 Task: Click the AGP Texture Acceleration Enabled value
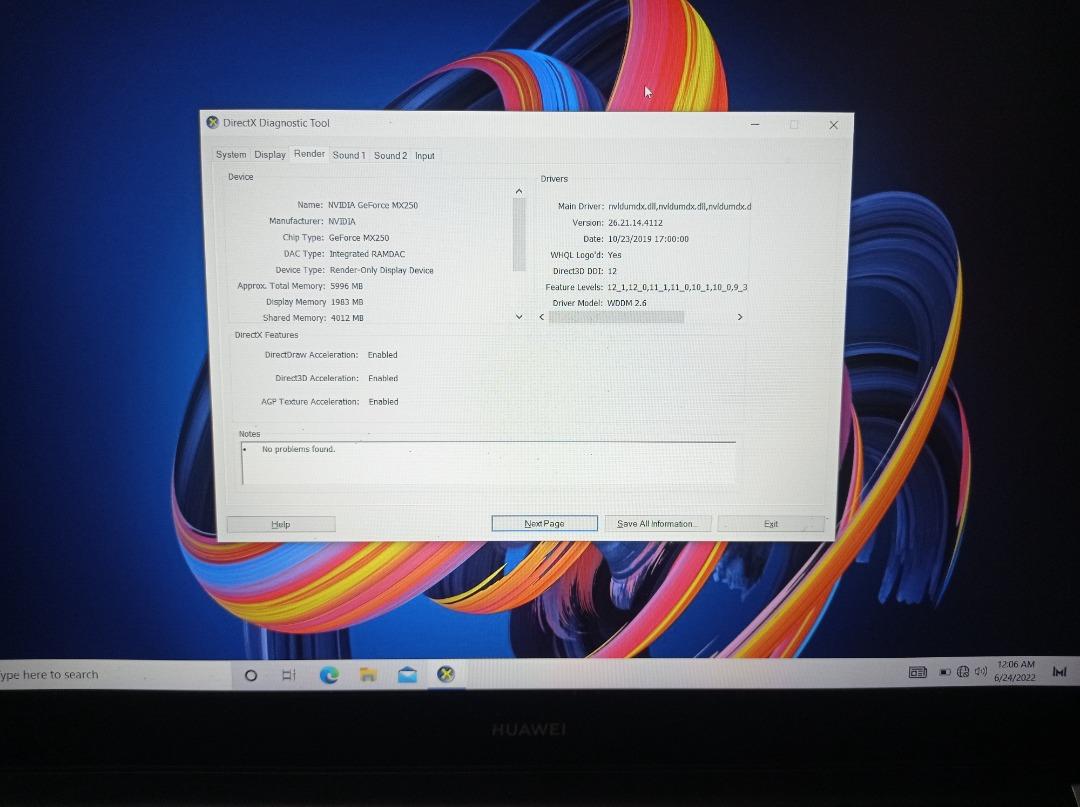(x=384, y=402)
